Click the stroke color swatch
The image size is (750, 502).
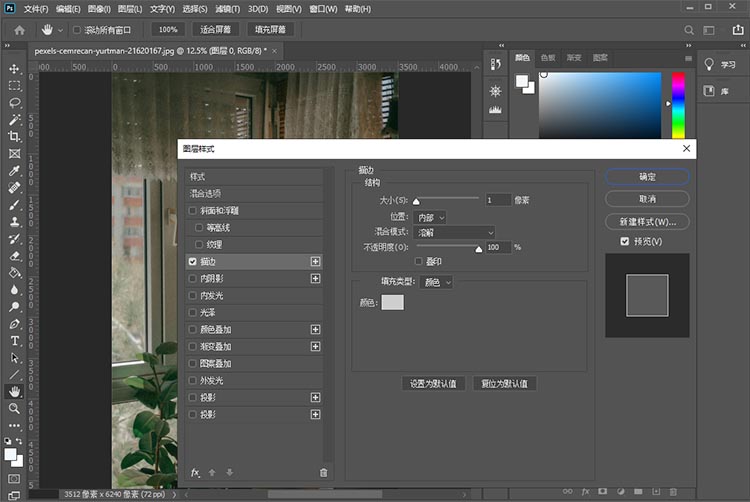[393, 303]
